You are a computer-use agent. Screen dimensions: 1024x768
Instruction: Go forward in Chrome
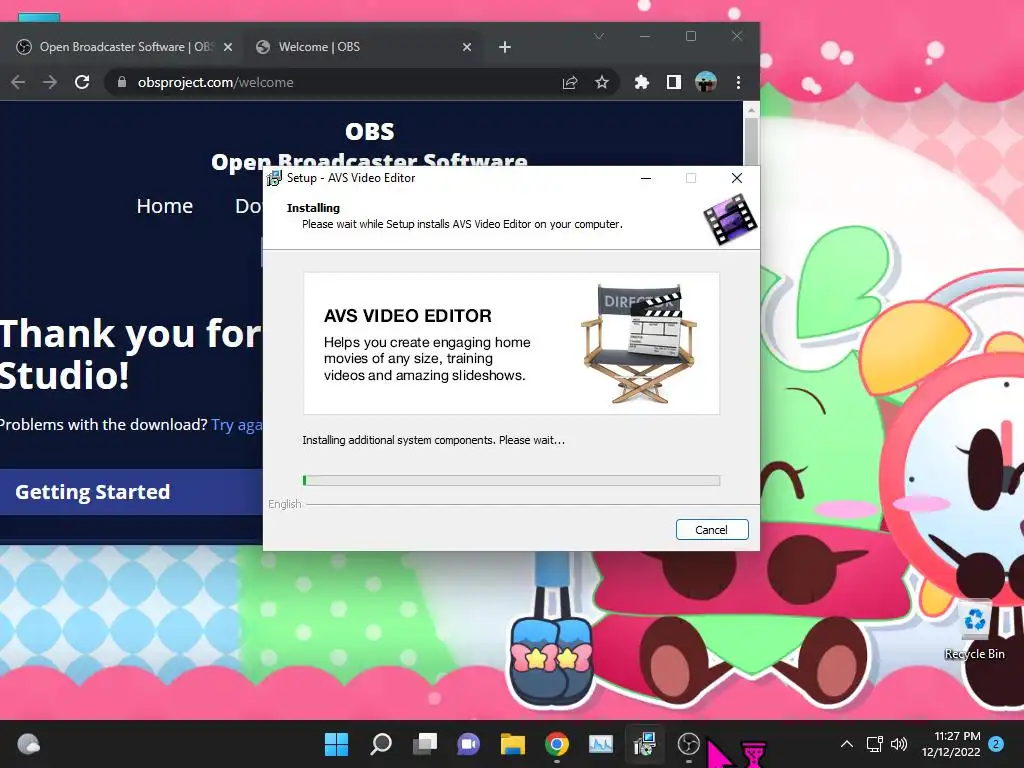(50, 82)
